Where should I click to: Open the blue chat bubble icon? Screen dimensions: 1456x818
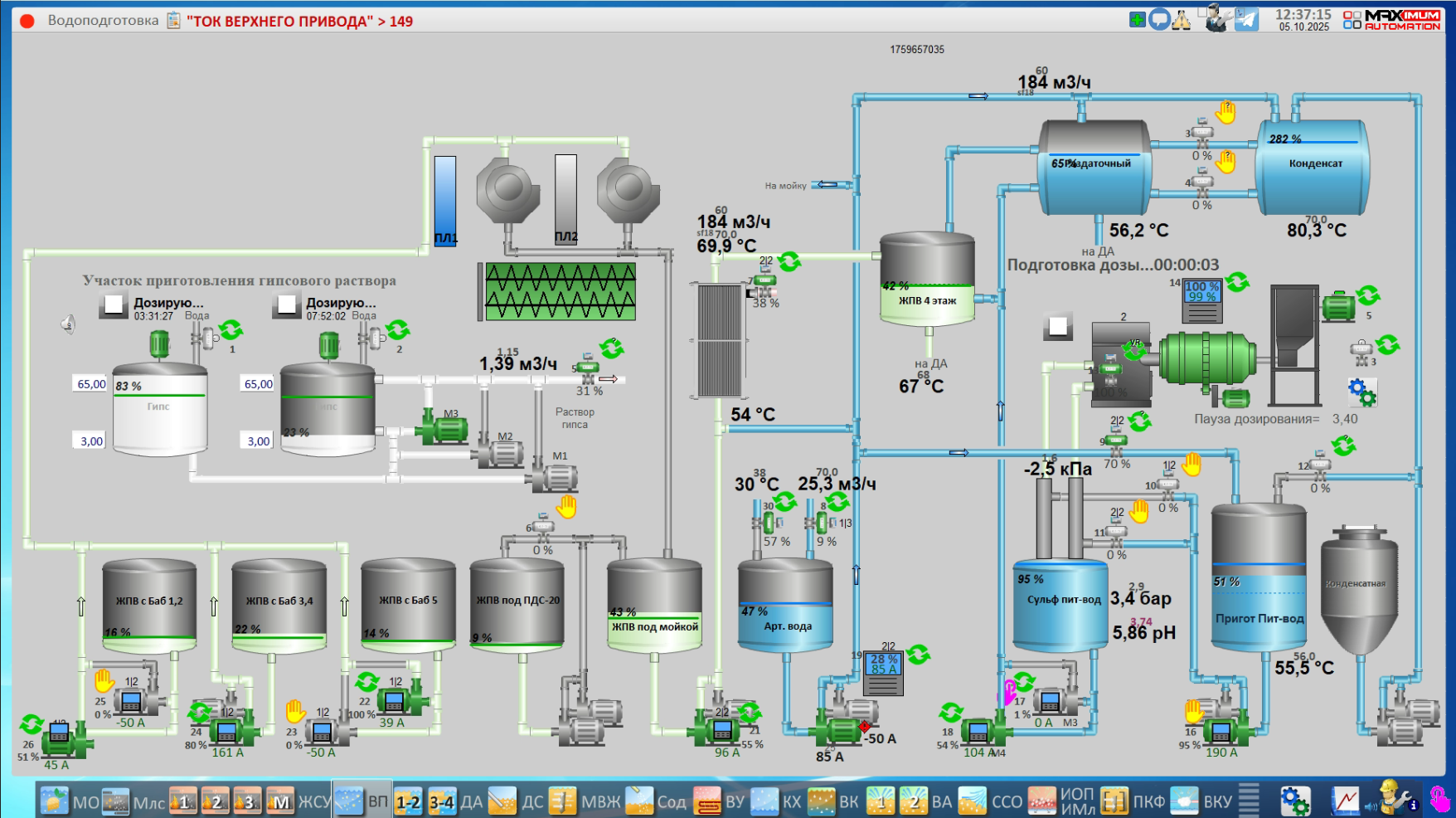(1159, 19)
